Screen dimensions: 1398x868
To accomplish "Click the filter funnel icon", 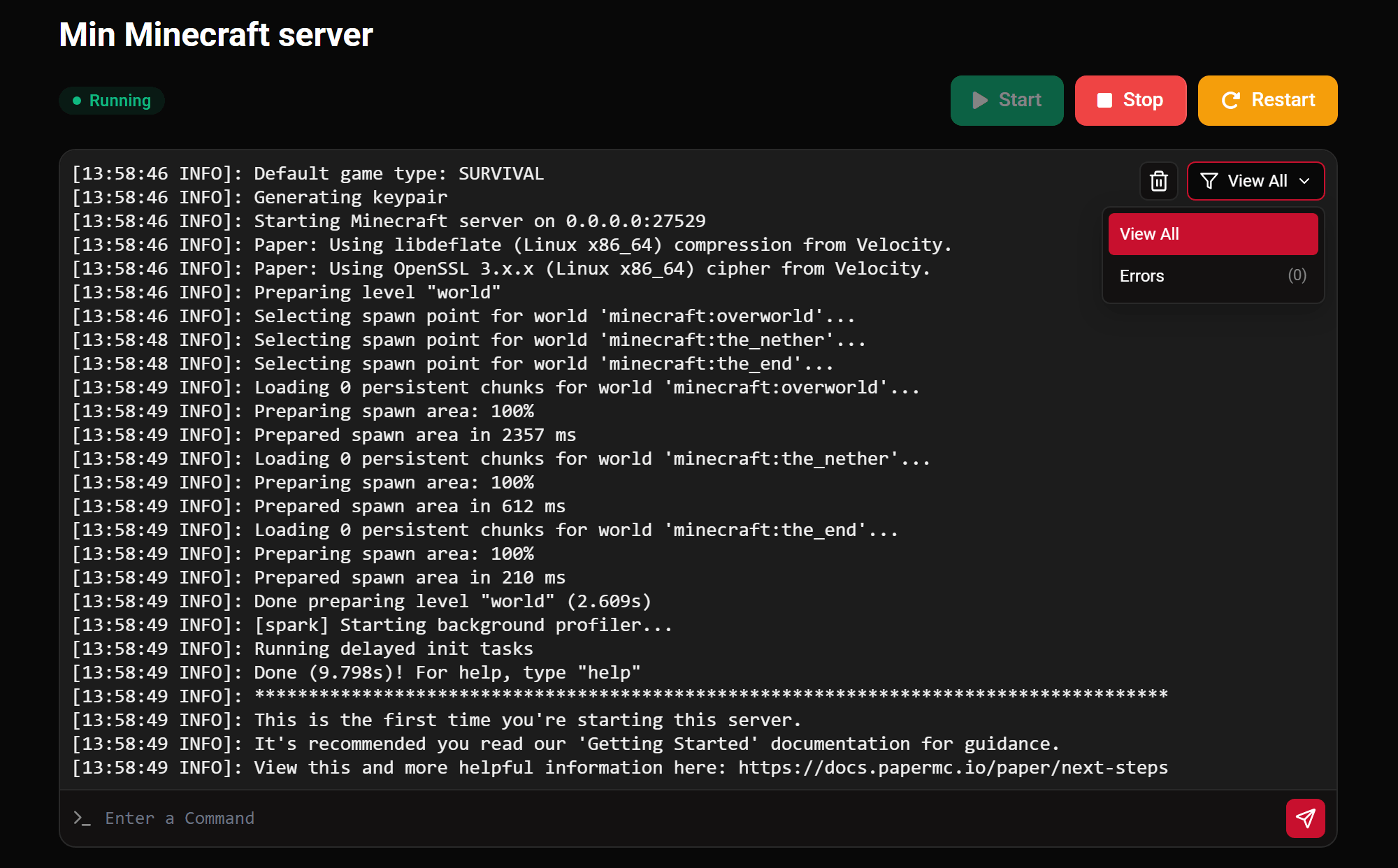I will (x=1209, y=181).
